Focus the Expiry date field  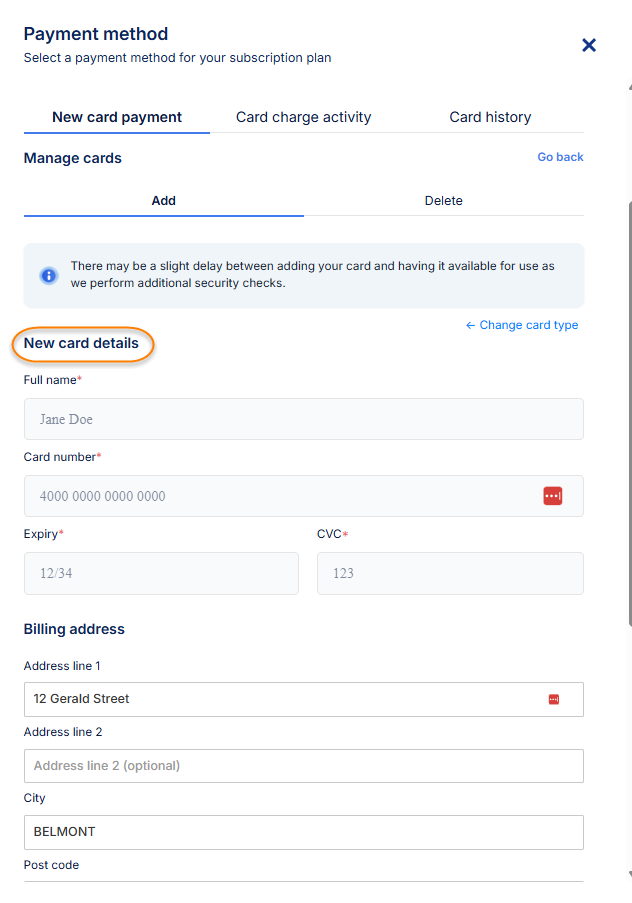click(161, 573)
